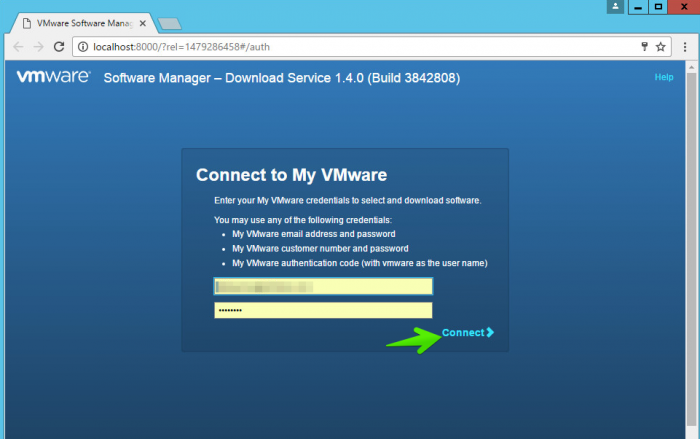Click 'My VMware customer number and password' line
The image size is (700, 439).
pyautogui.click(x=320, y=248)
